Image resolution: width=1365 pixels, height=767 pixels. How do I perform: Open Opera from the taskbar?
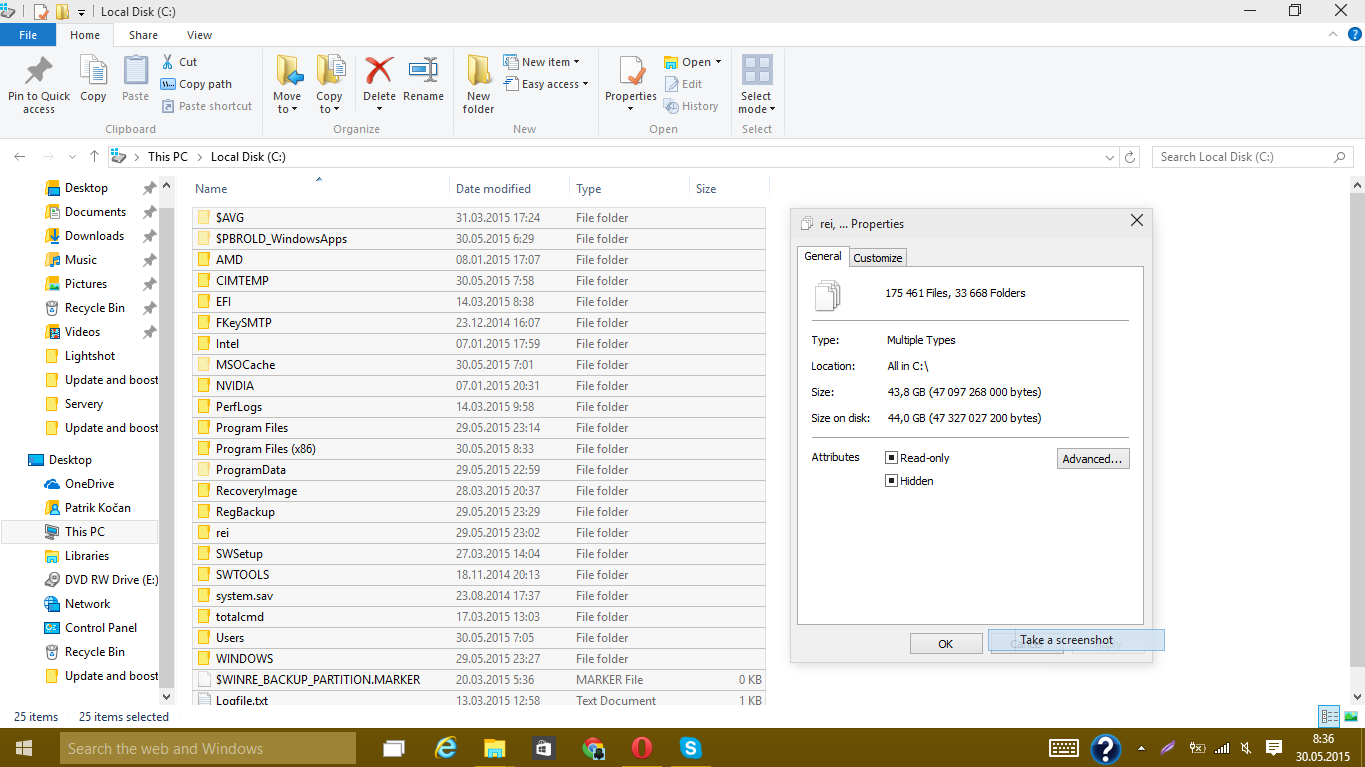tap(641, 748)
